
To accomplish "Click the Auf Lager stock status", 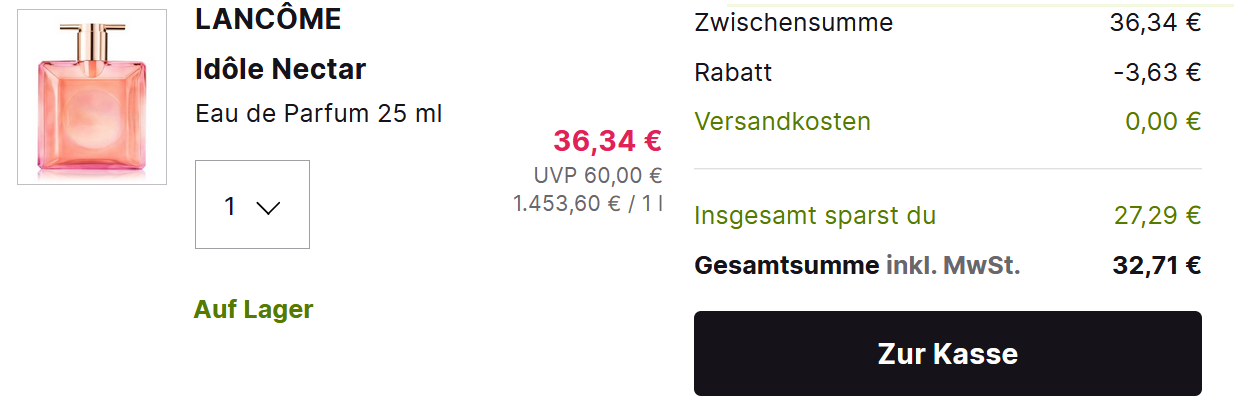I will [x=253, y=309].
